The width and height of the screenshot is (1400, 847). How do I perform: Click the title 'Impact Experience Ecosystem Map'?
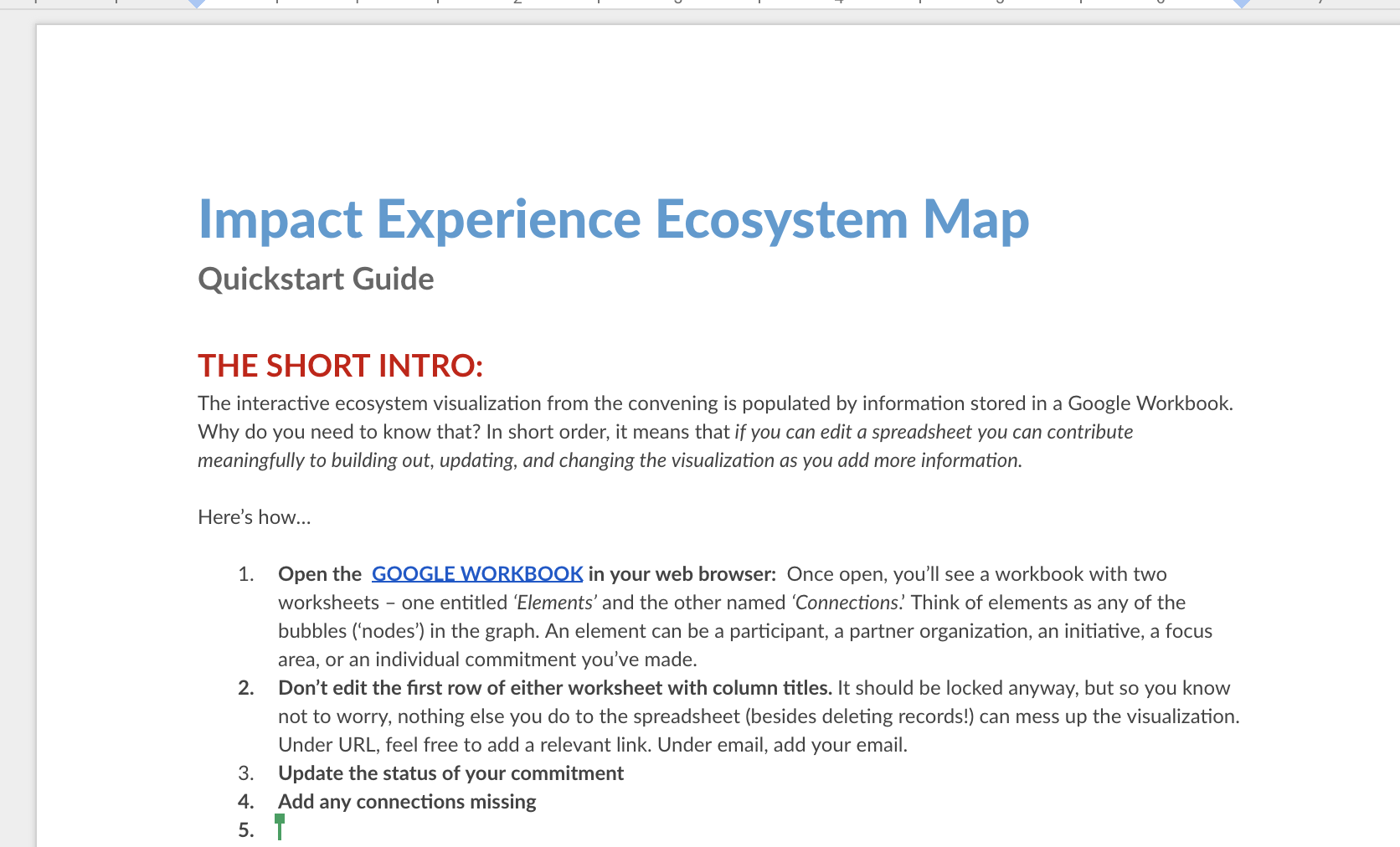pyautogui.click(x=613, y=219)
